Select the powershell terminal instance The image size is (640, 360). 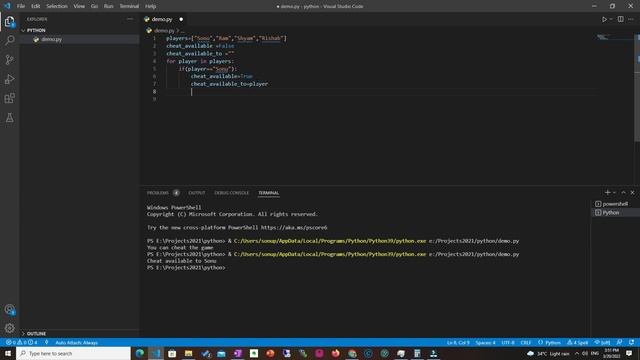[615, 204]
